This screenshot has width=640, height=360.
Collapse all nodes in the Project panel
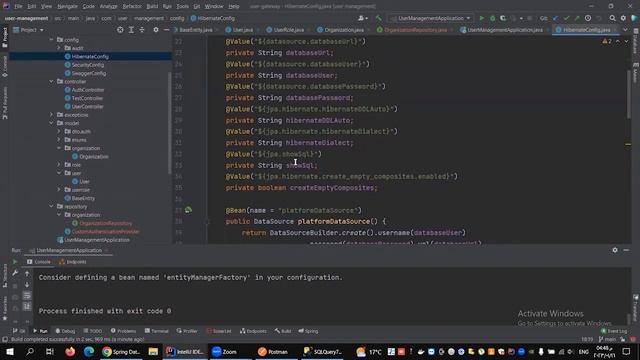[142, 30]
